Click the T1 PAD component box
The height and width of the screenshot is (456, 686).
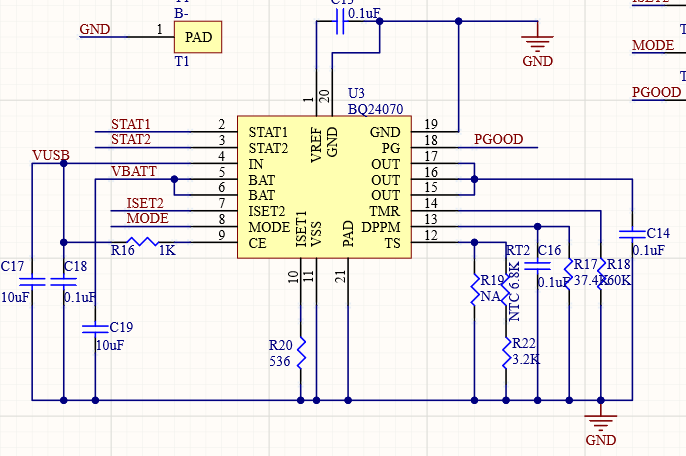(x=198, y=37)
